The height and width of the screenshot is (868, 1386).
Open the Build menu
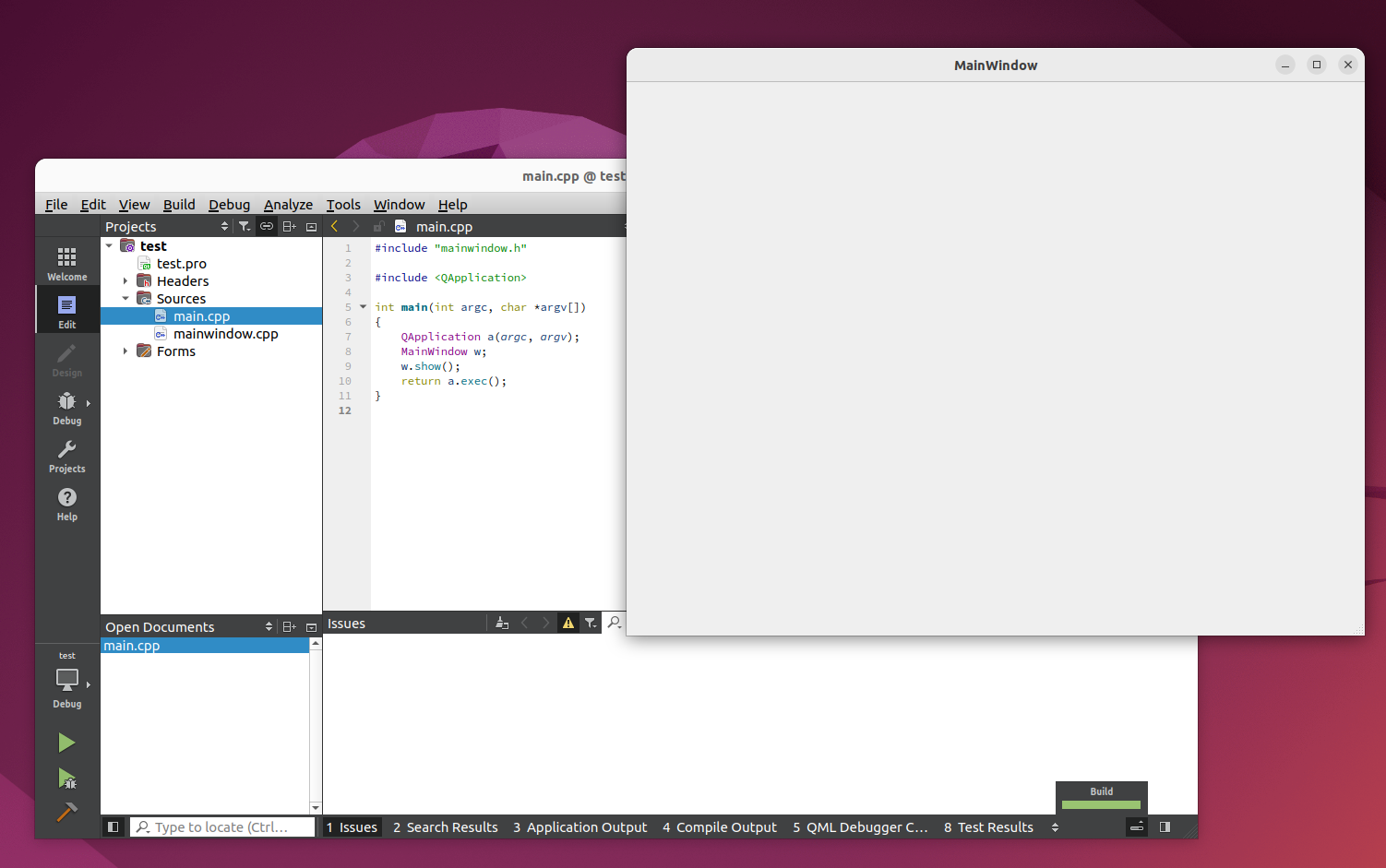[x=179, y=204]
